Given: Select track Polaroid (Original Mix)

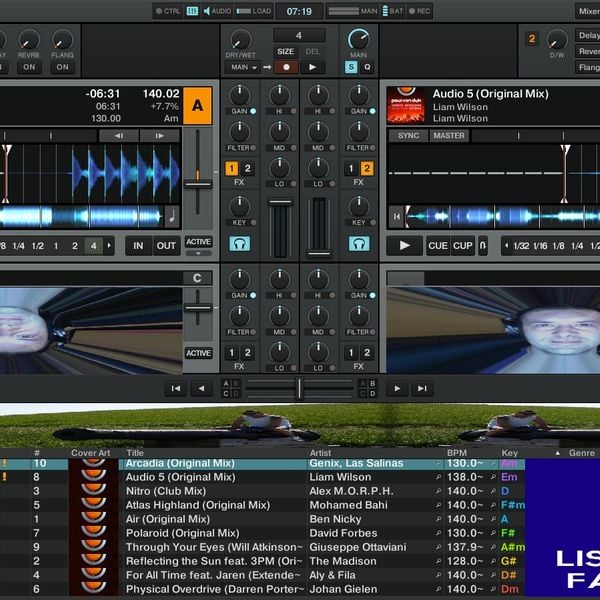Looking at the screenshot, I should [183, 533].
